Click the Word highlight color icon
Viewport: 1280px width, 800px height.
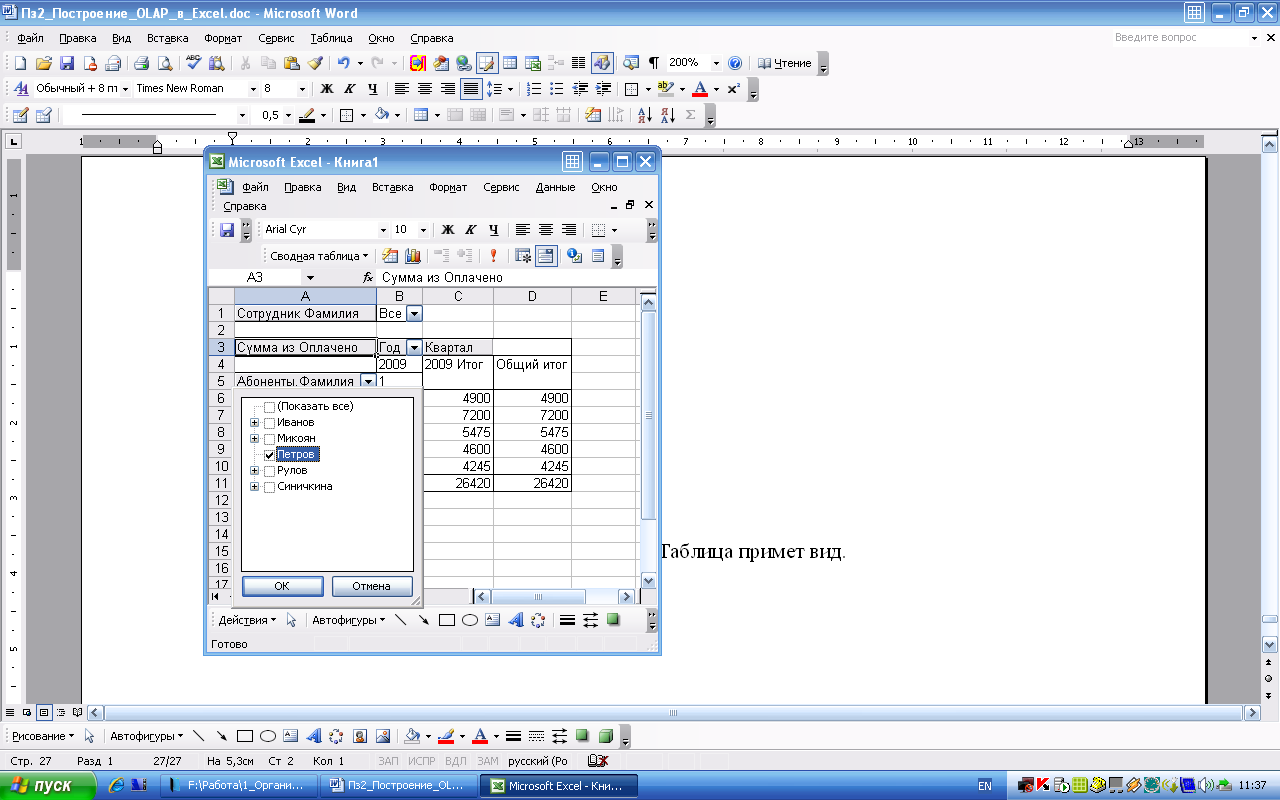tap(666, 89)
